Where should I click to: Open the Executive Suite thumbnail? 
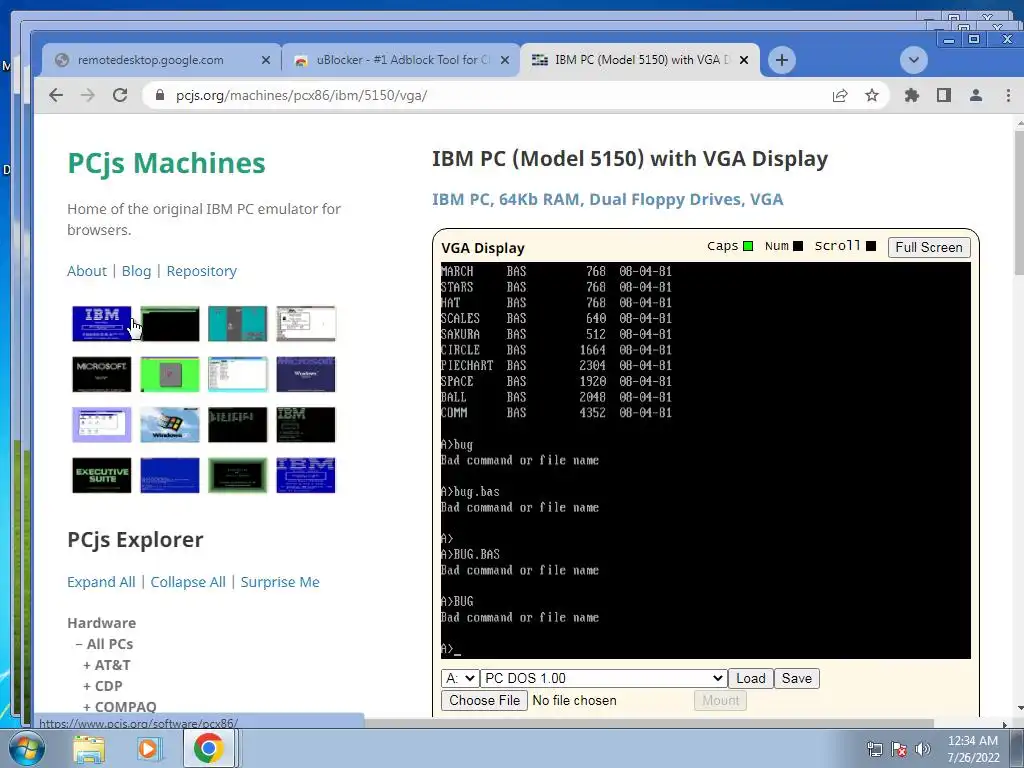coord(102,475)
